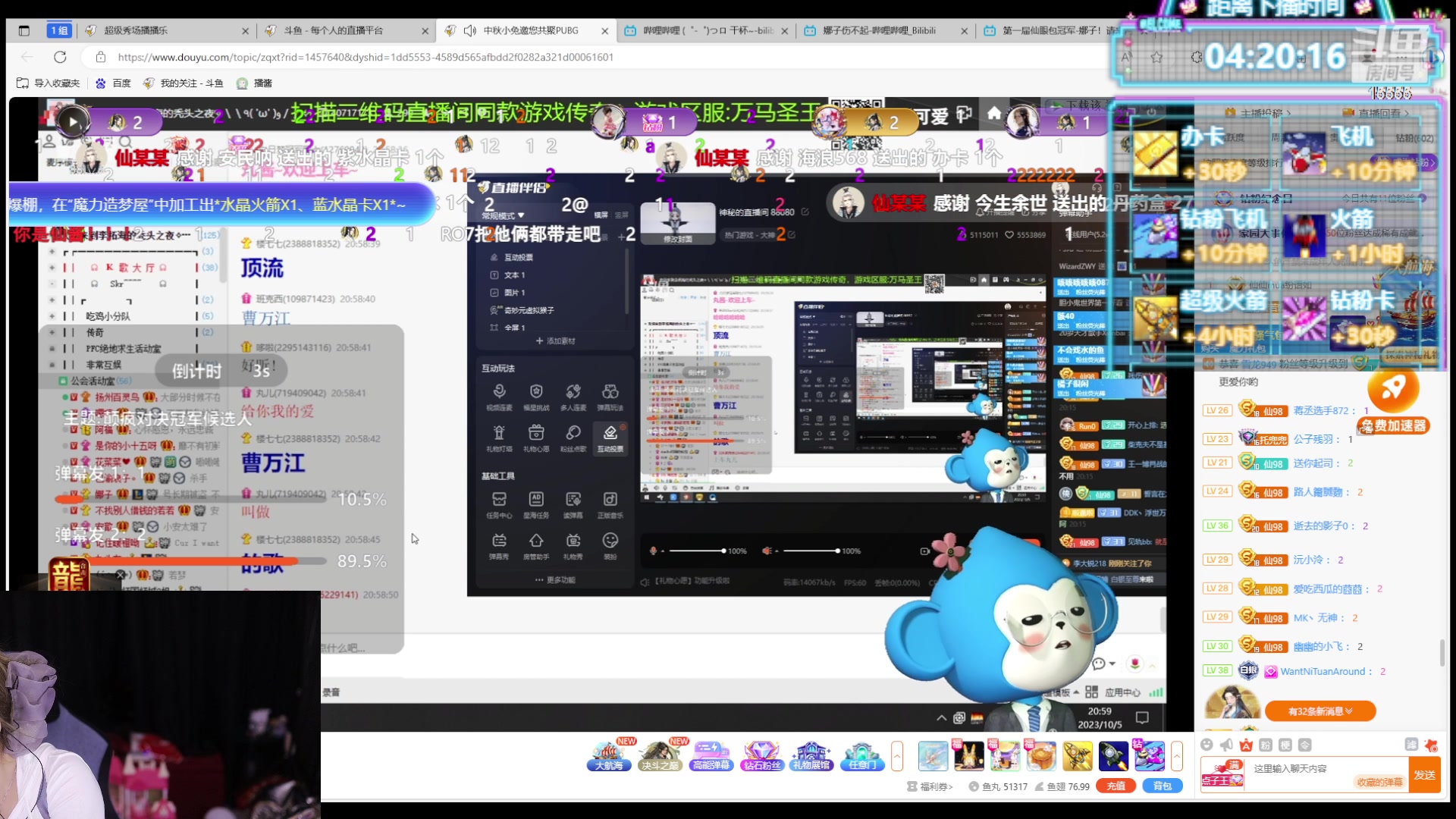Open the 背包 backpack button
The height and width of the screenshot is (819, 1456).
tap(1163, 786)
